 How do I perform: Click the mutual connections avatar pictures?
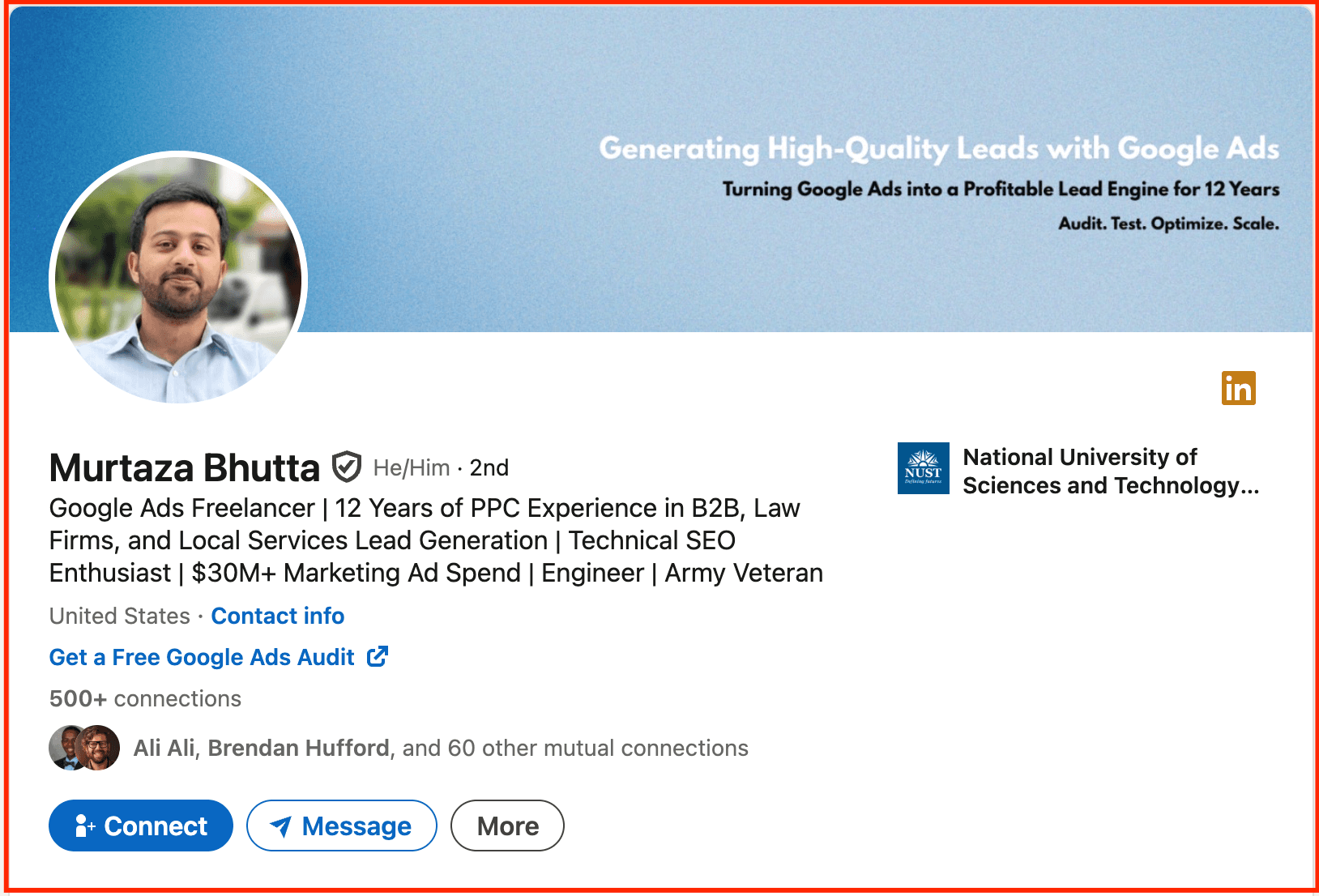click(84, 748)
